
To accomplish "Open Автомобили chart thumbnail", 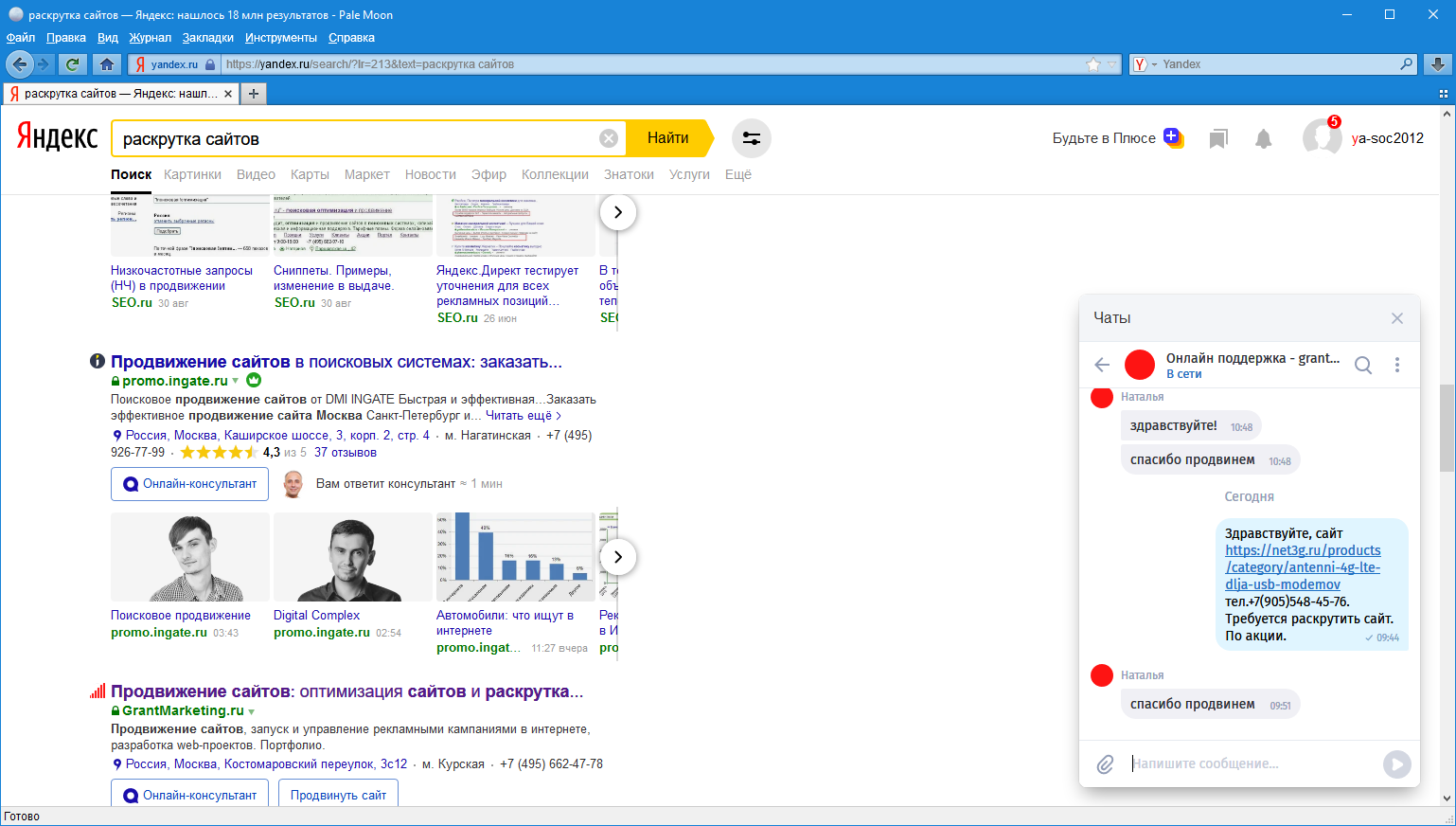I will [x=516, y=557].
